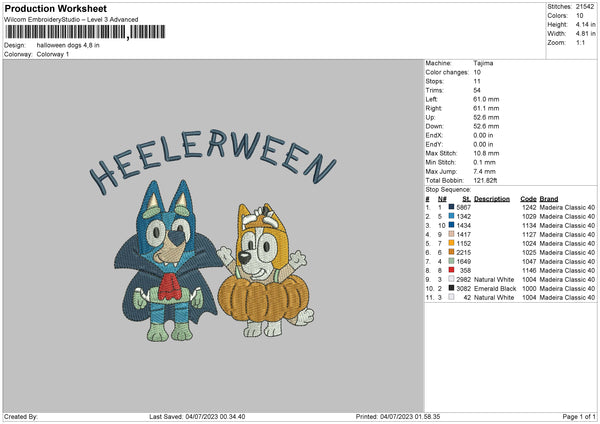Image resolution: width=600 pixels, height=424 pixels.
Task: Click the St. column header
Action: [x=466, y=199]
